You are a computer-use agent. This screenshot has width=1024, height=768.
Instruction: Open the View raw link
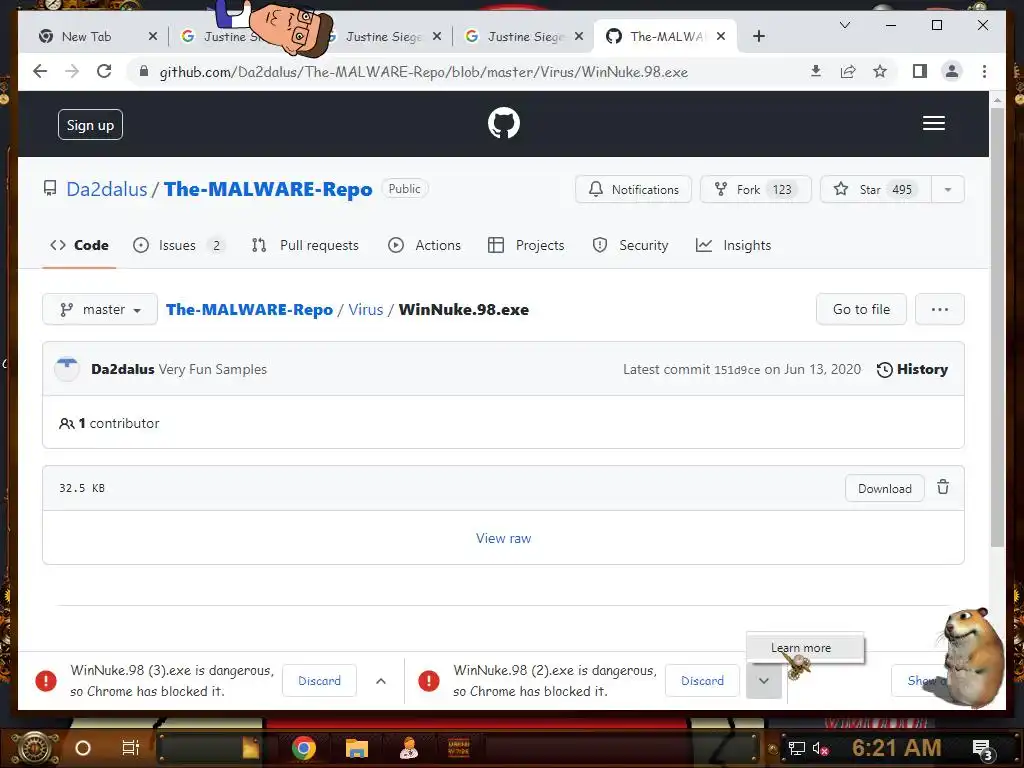pyautogui.click(x=503, y=538)
